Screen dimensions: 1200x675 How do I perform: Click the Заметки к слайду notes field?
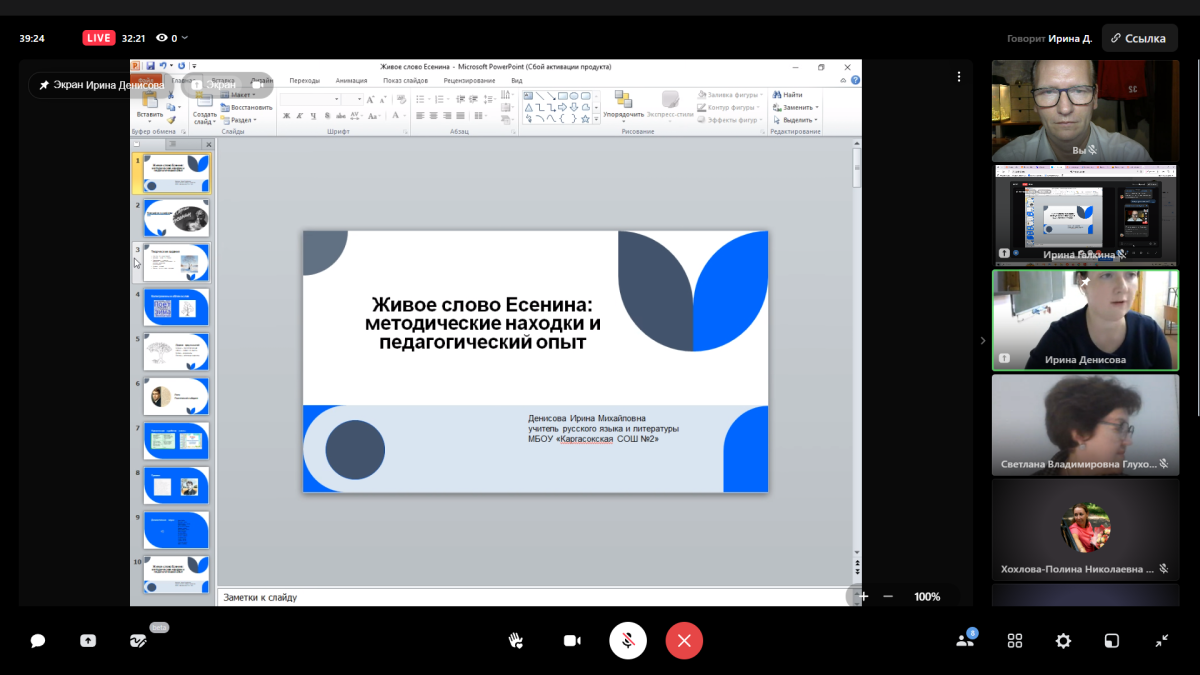[535, 597]
